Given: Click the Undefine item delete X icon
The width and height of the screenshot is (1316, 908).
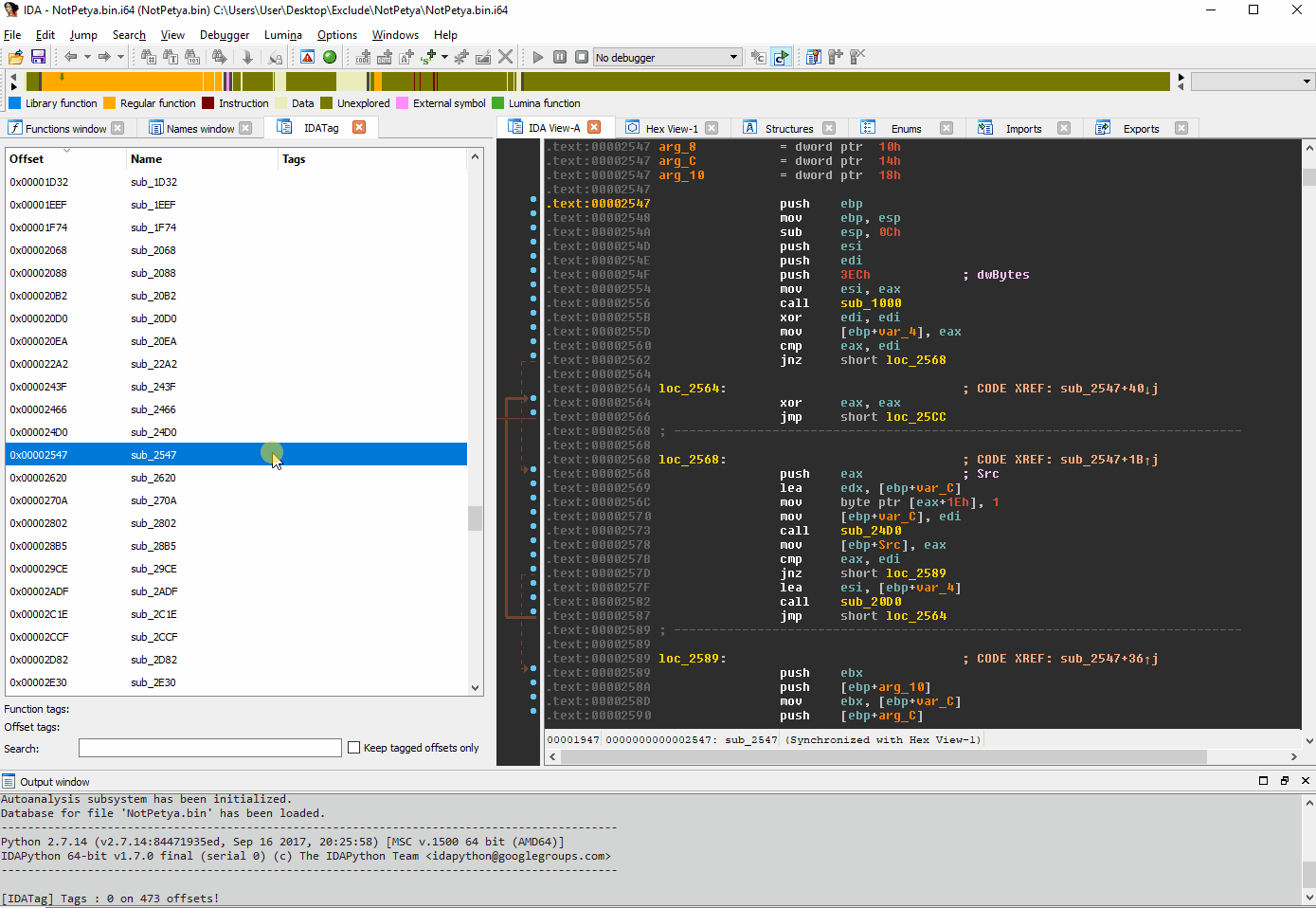Looking at the screenshot, I should coord(506,57).
